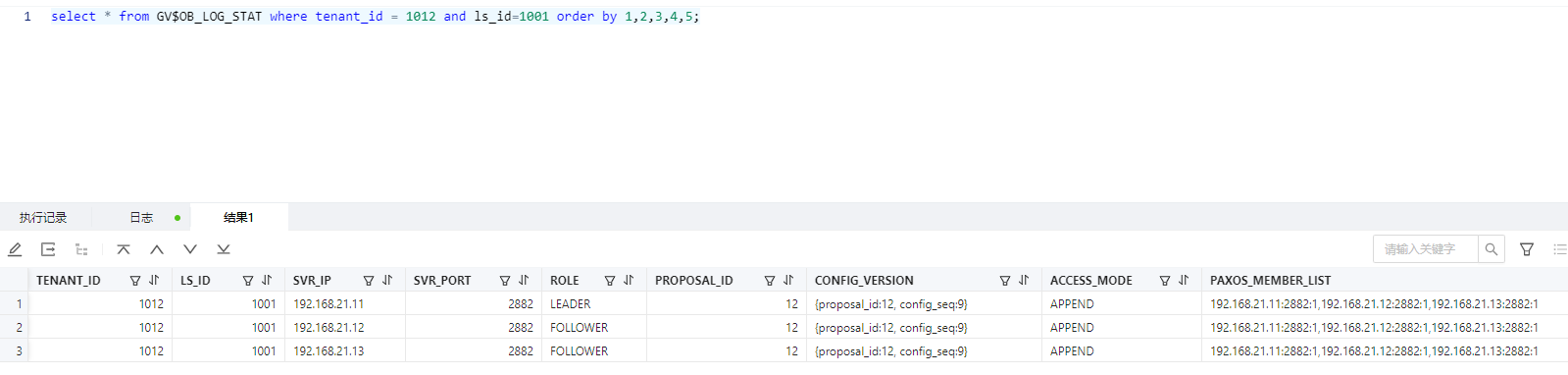Filter the SVR_PORT column
Image resolution: width=1568 pixels, height=375 pixels.
[505, 281]
